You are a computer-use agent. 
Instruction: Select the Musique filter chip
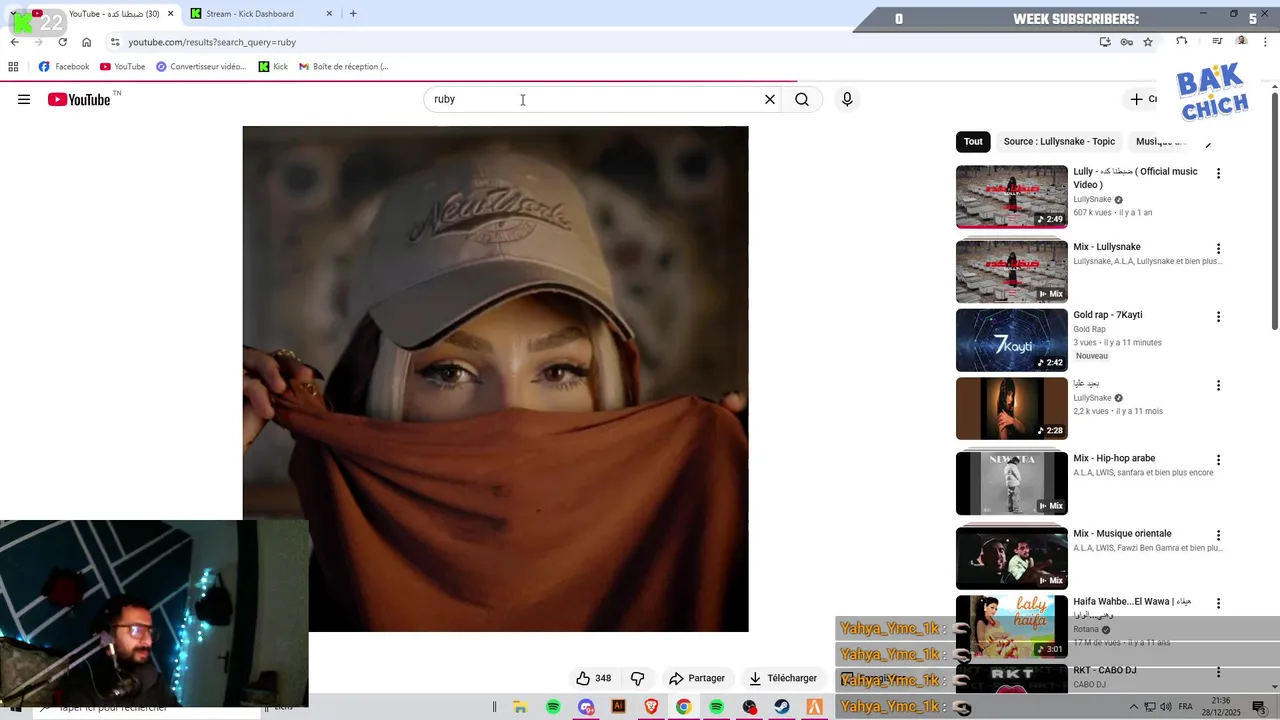tap(1160, 142)
